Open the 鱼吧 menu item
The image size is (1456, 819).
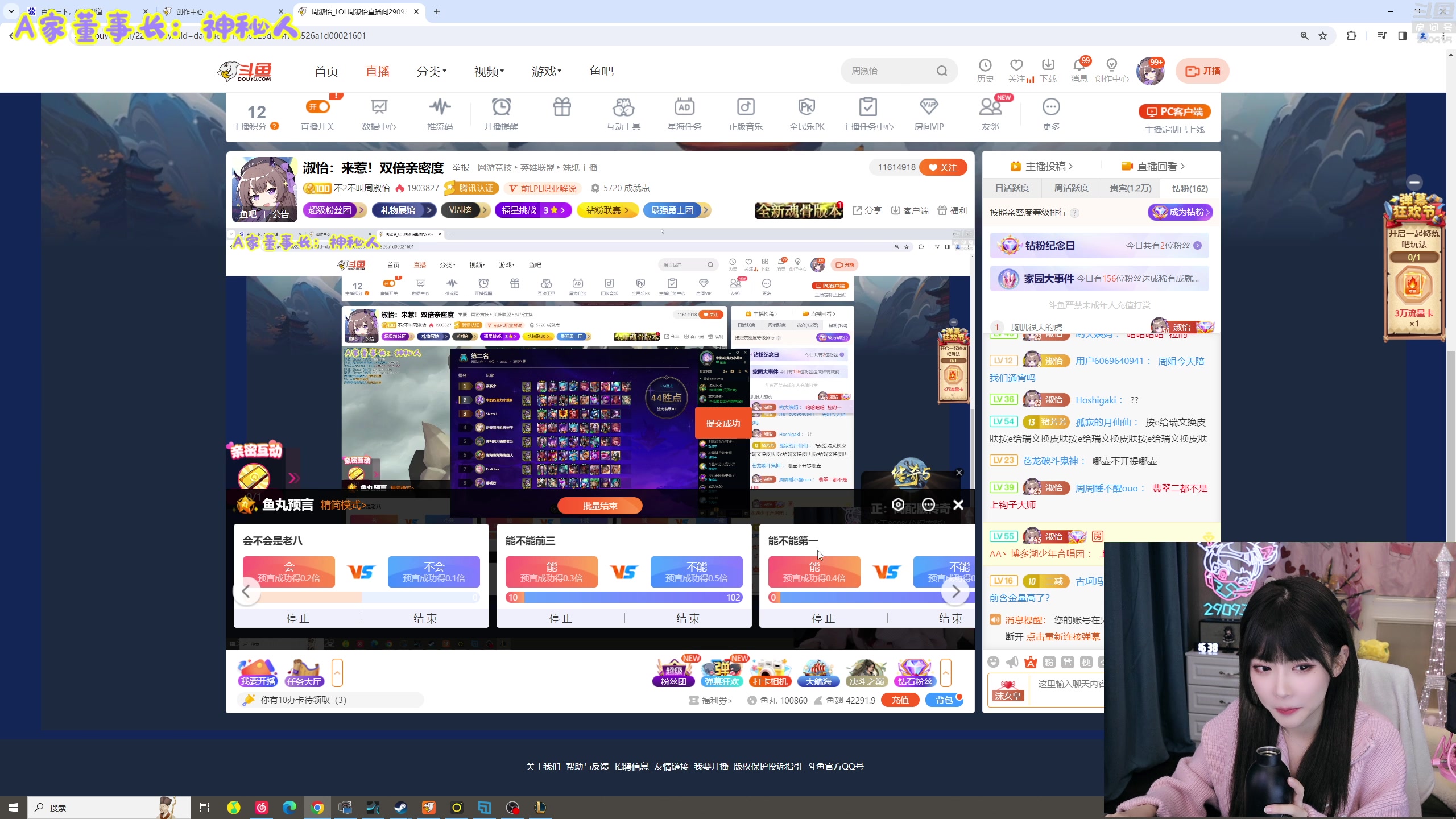point(602,72)
